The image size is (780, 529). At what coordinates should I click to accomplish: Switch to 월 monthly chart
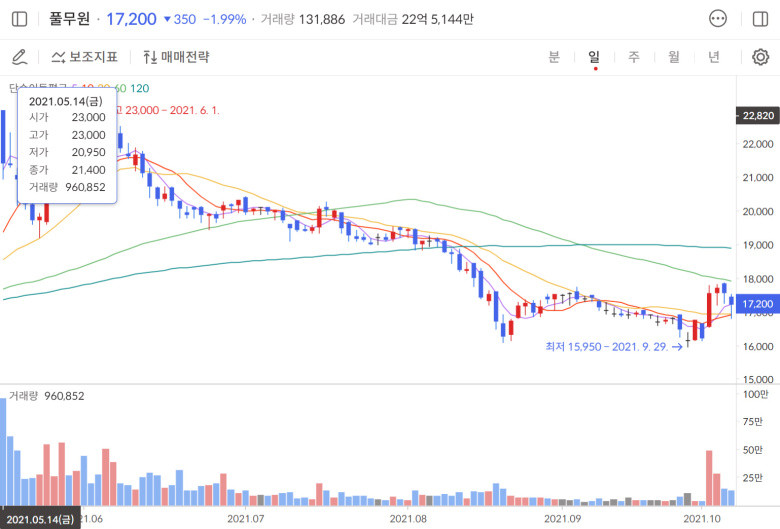click(x=674, y=57)
